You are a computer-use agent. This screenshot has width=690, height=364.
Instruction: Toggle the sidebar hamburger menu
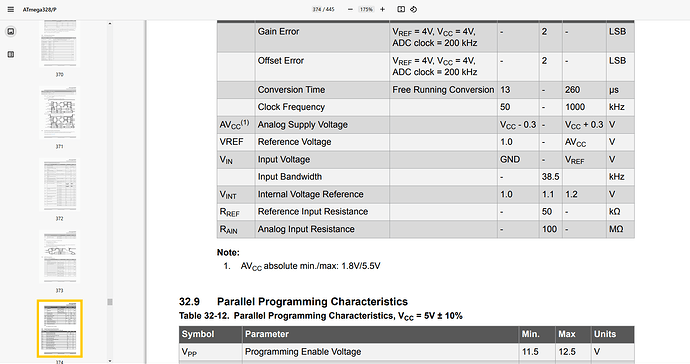coord(11,9)
